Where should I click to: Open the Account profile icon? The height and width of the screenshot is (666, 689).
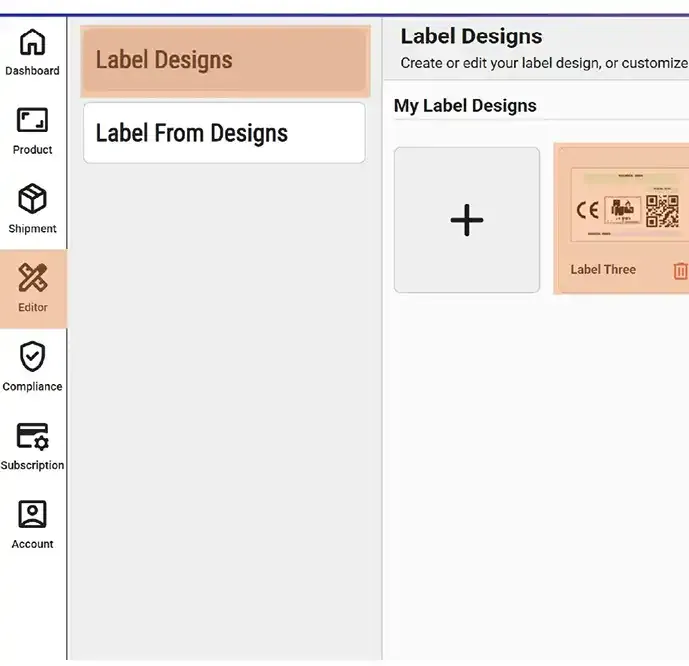[32, 514]
